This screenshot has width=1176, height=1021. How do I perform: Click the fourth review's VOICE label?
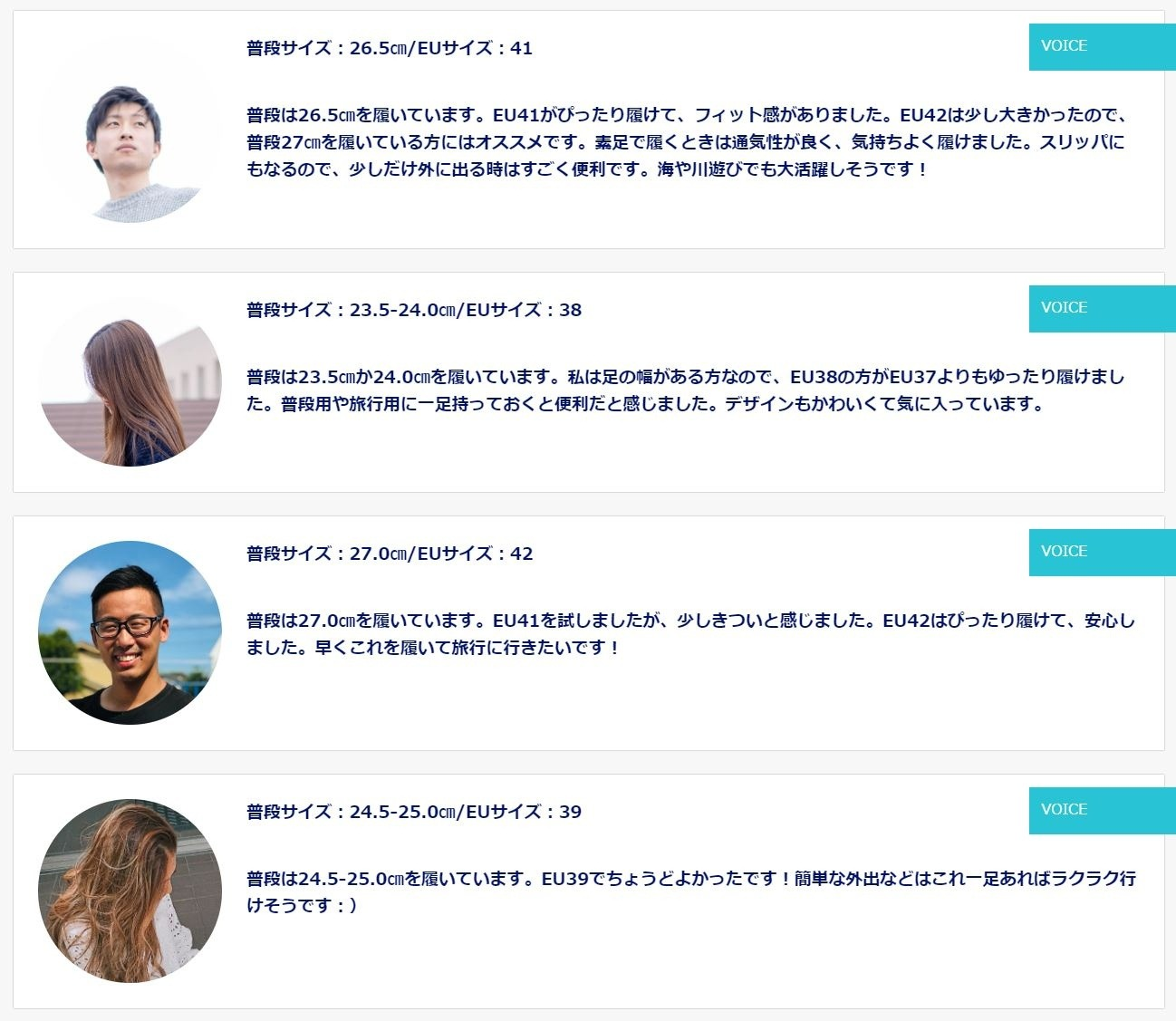coord(1102,811)
